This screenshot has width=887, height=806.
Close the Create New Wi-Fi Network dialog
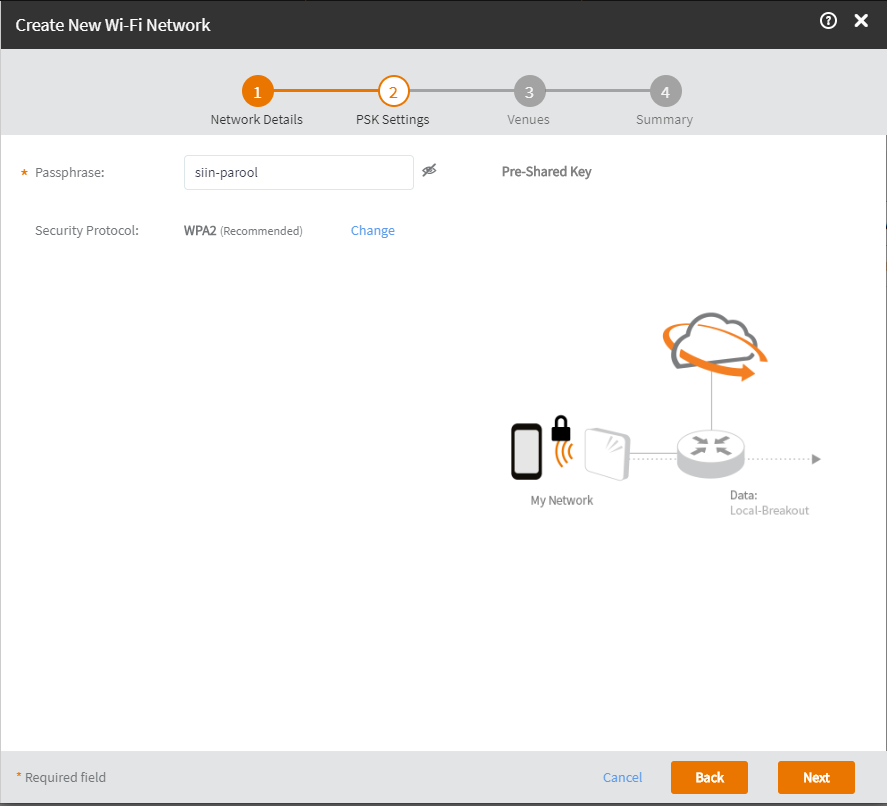(x=861, y=21)
